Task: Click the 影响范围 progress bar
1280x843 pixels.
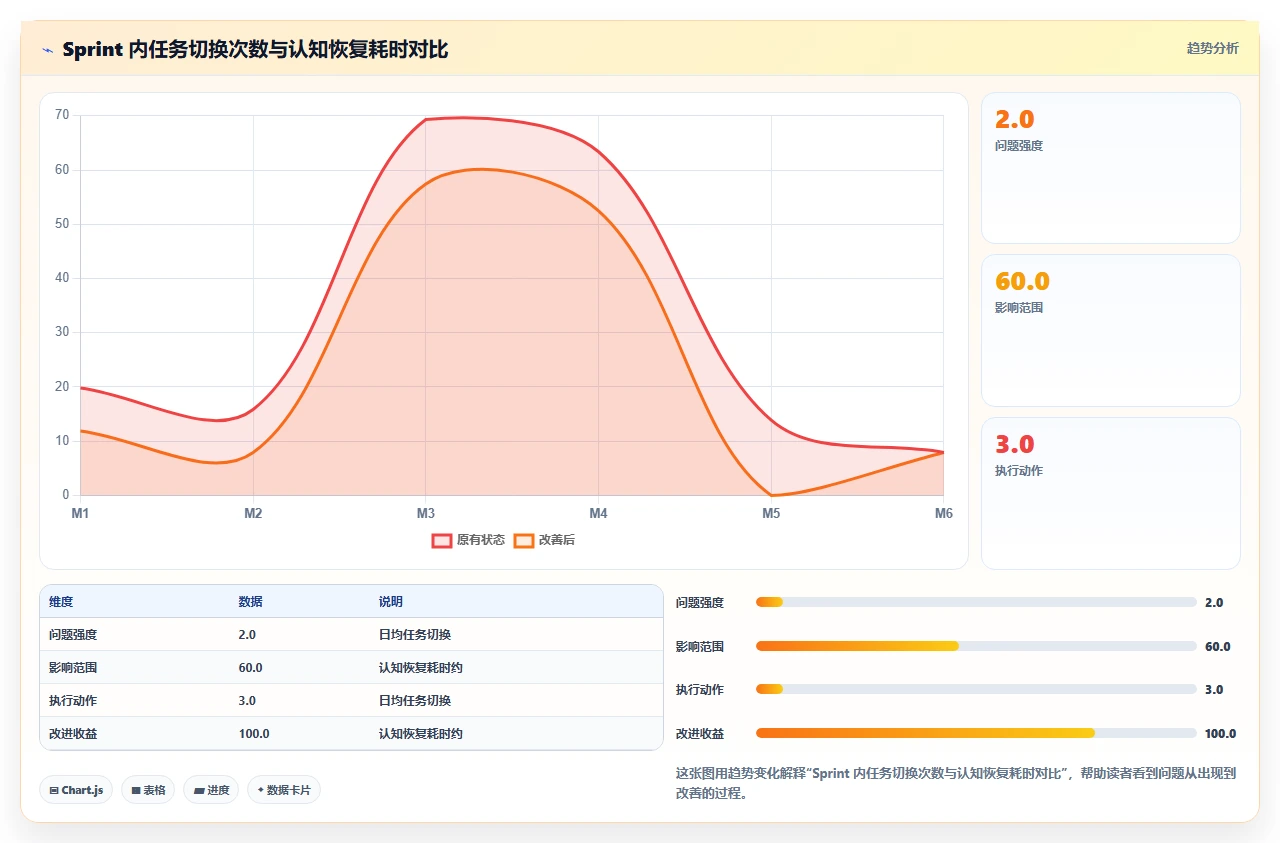Action: click(976, 646)
